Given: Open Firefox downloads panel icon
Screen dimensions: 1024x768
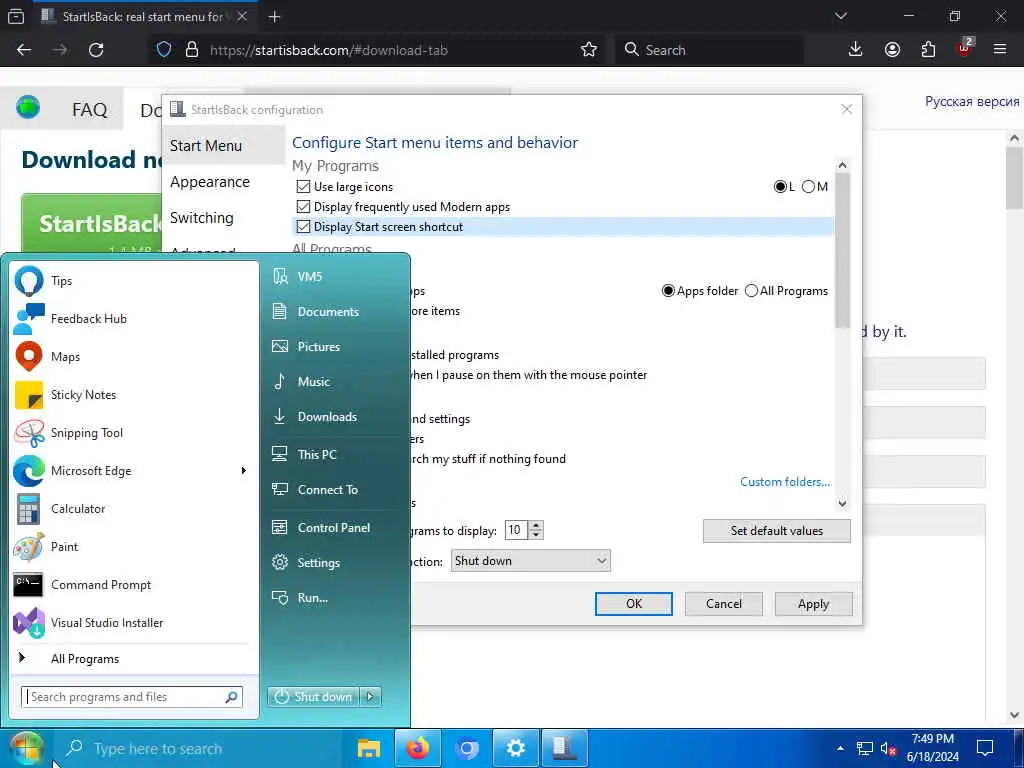Looking at the screenshot, I should [x=856, y=50].
